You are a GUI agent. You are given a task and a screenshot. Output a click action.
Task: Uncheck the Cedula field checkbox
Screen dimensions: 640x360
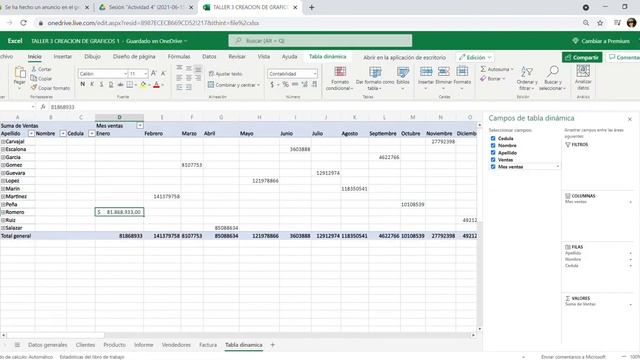point(493,138)
